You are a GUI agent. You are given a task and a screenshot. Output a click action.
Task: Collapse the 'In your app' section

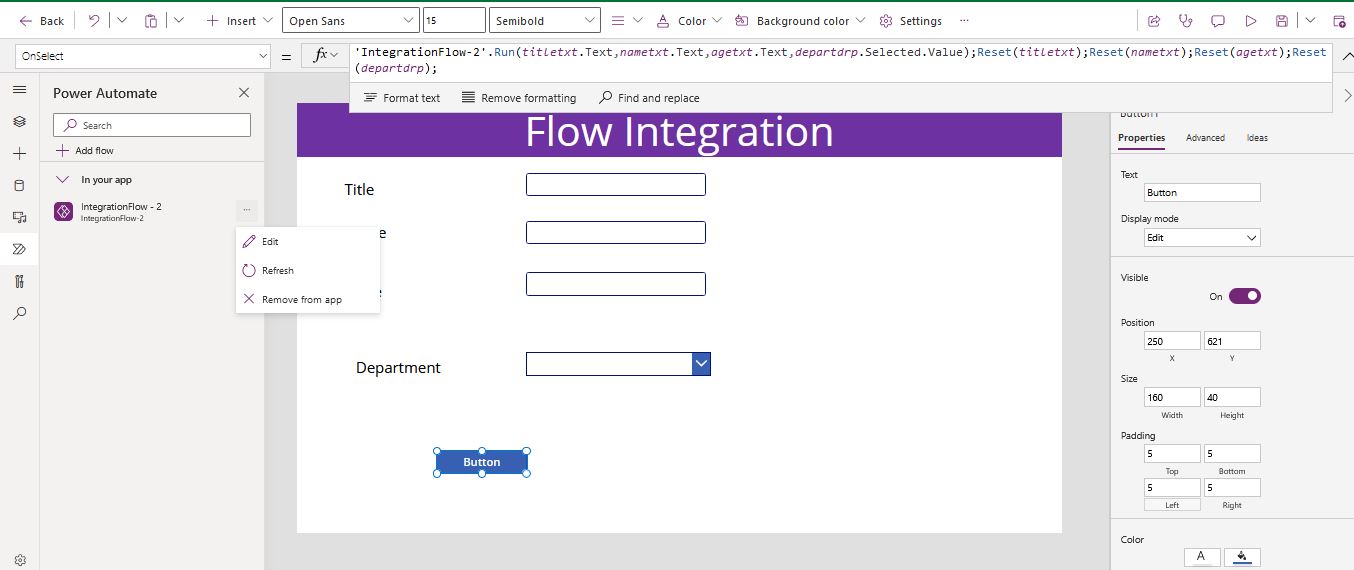(63, 180)
